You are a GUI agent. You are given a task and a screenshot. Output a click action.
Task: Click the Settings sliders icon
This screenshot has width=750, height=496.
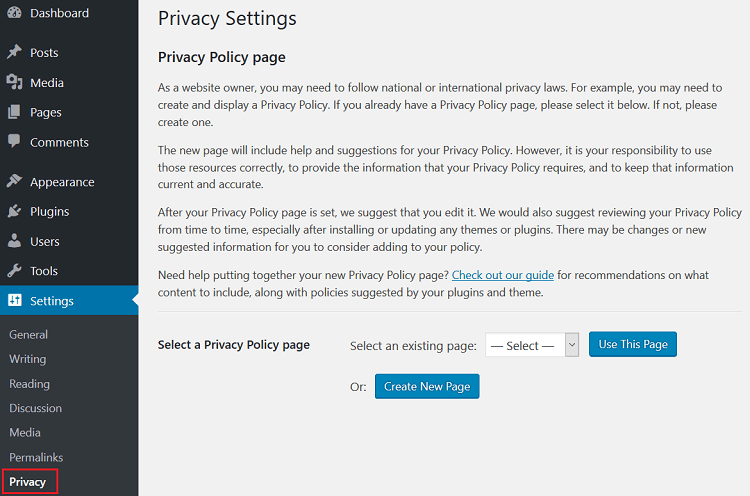click(x=15, y=300)
